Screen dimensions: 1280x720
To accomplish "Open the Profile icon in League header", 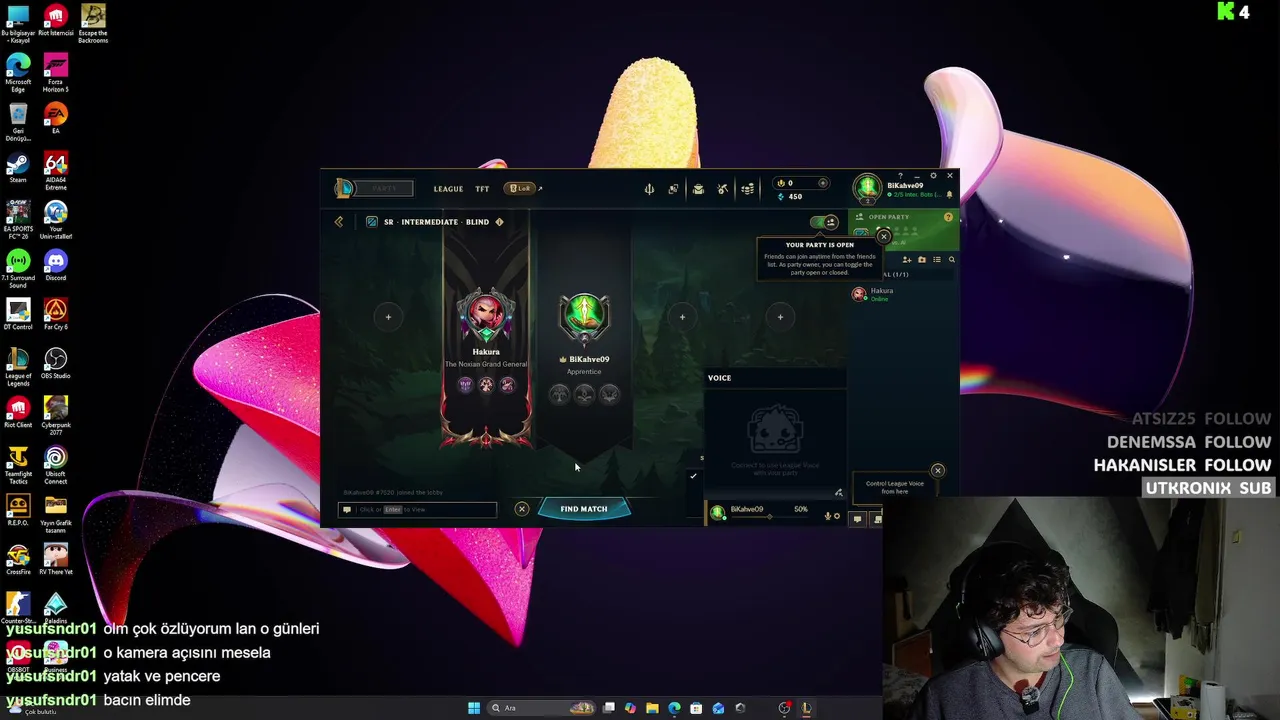I will coord(673,189).
